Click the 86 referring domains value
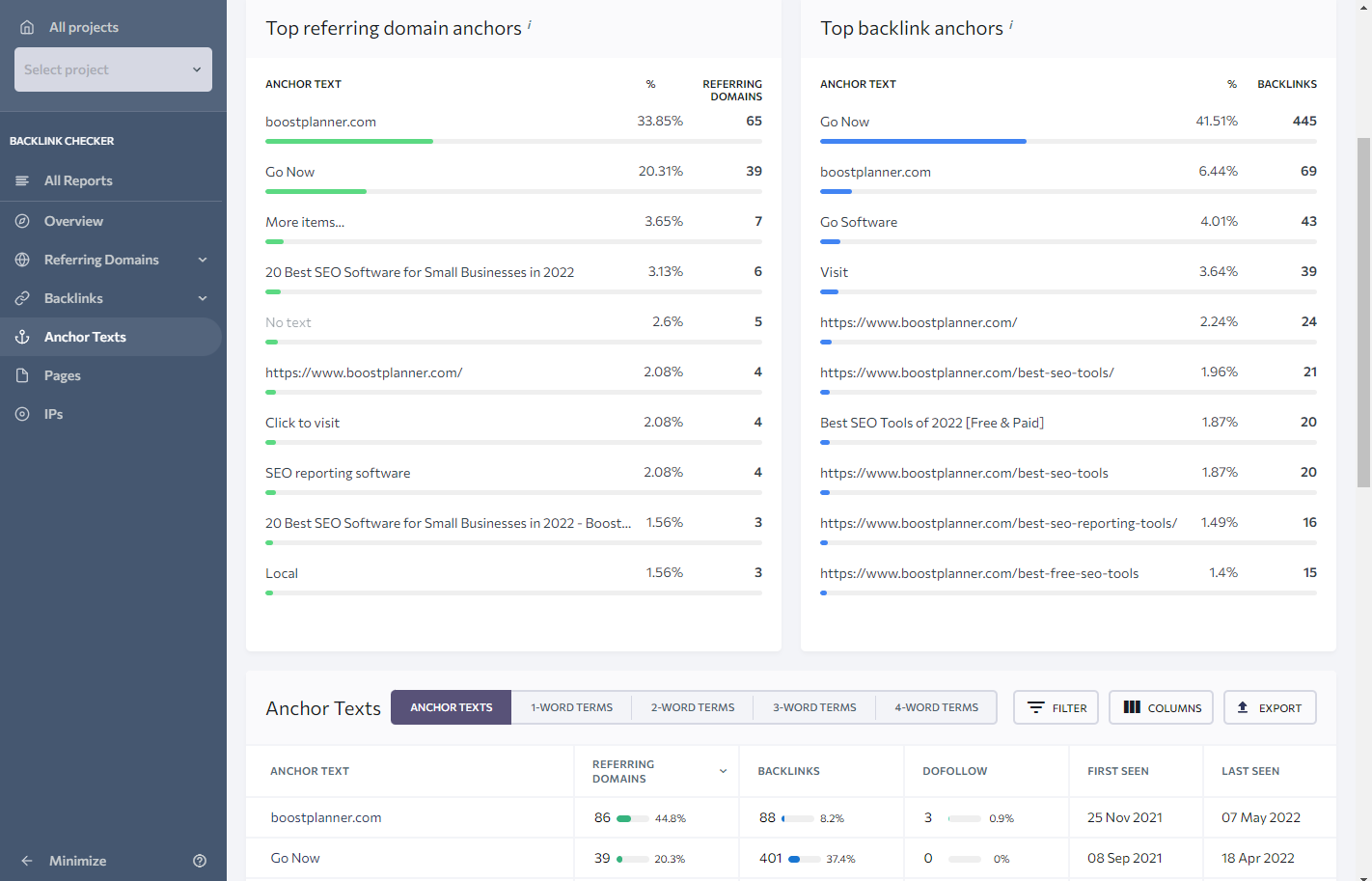 [602, 817]
